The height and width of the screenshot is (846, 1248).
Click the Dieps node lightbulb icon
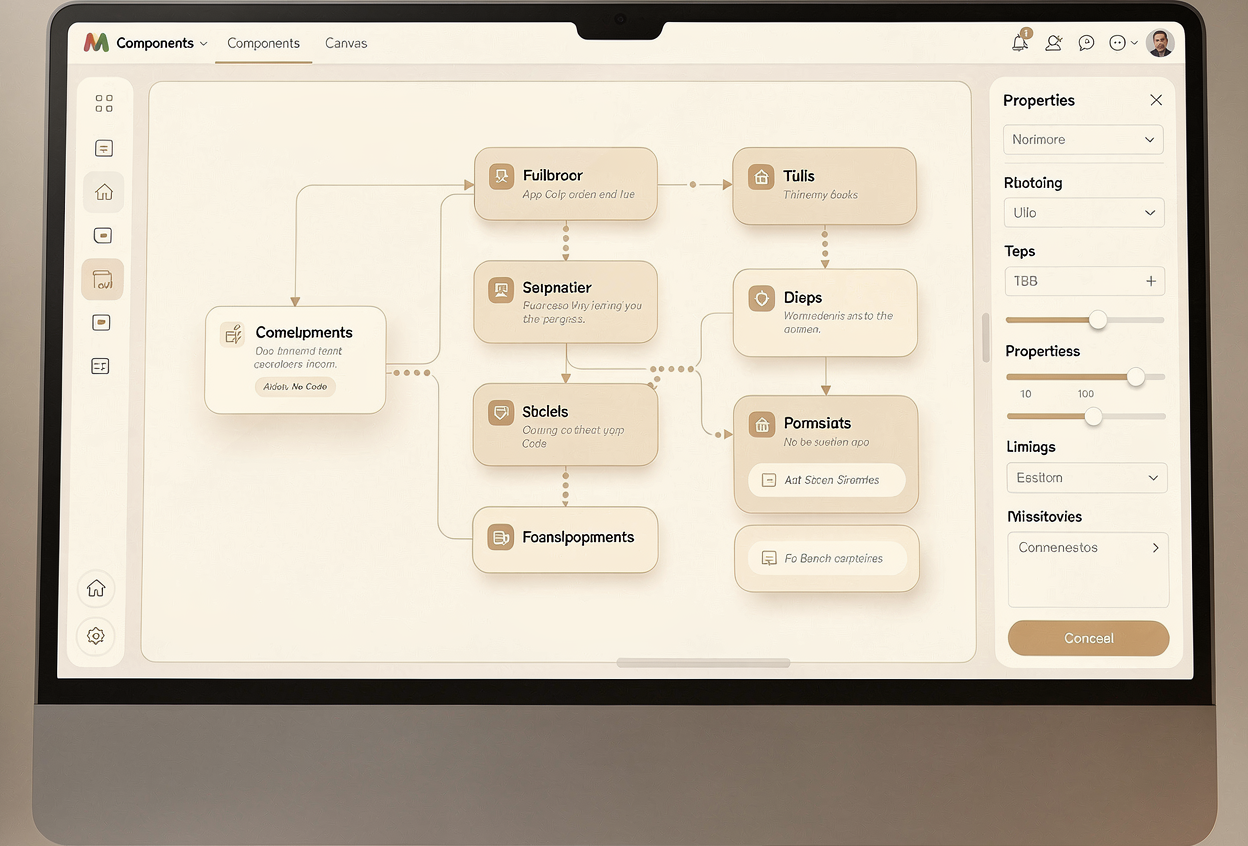762,298
